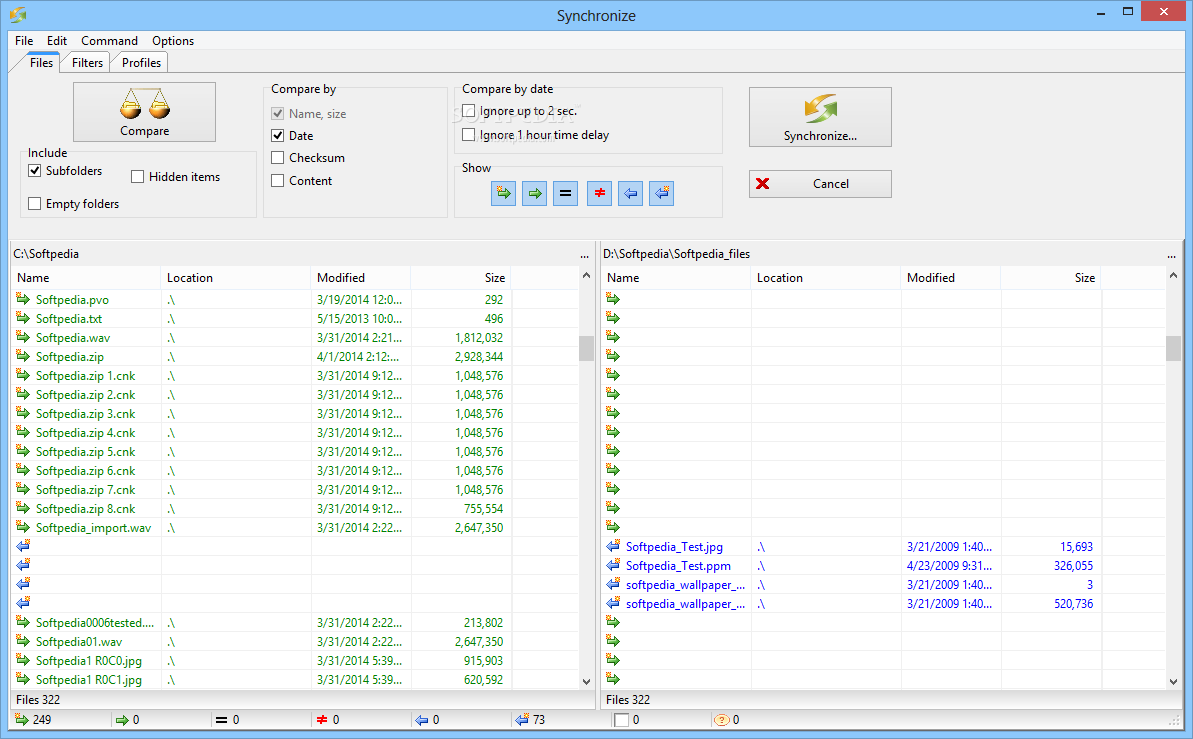
Task: Click status bar new-to-right count 249 icon
Action: coord(21,719)
